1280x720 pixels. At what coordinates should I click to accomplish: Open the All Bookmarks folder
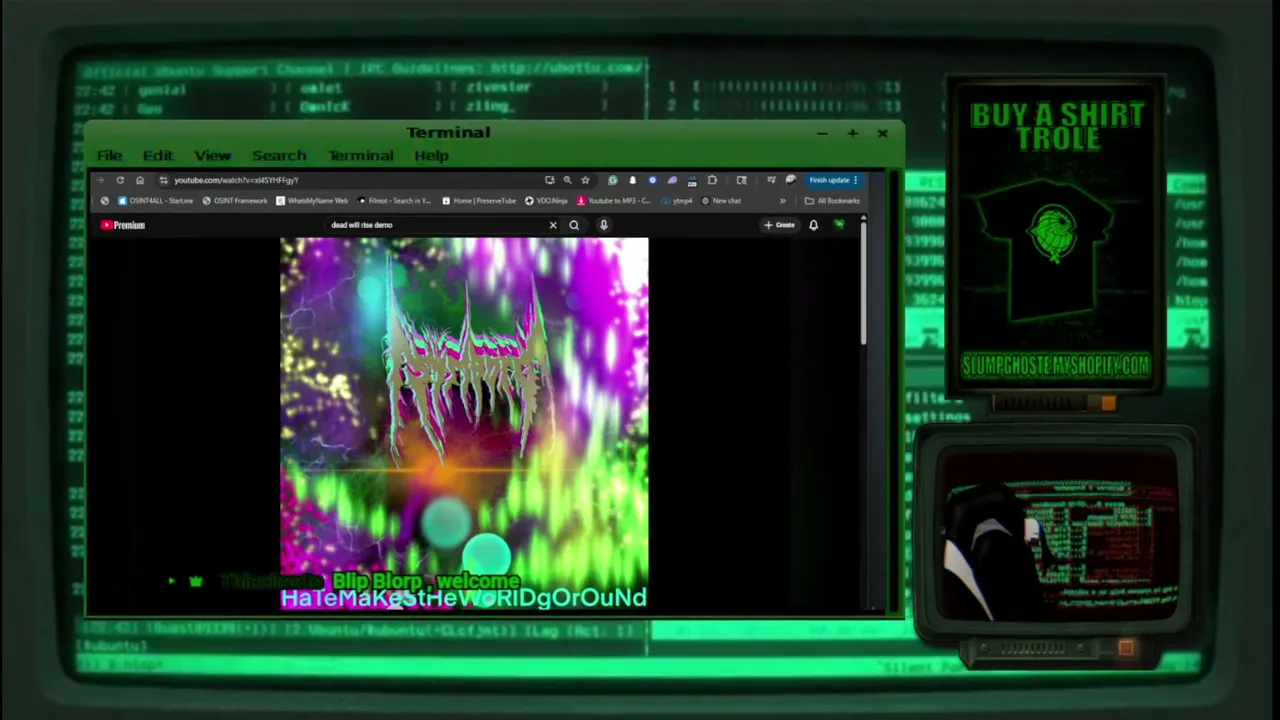[x=832, y=201]
